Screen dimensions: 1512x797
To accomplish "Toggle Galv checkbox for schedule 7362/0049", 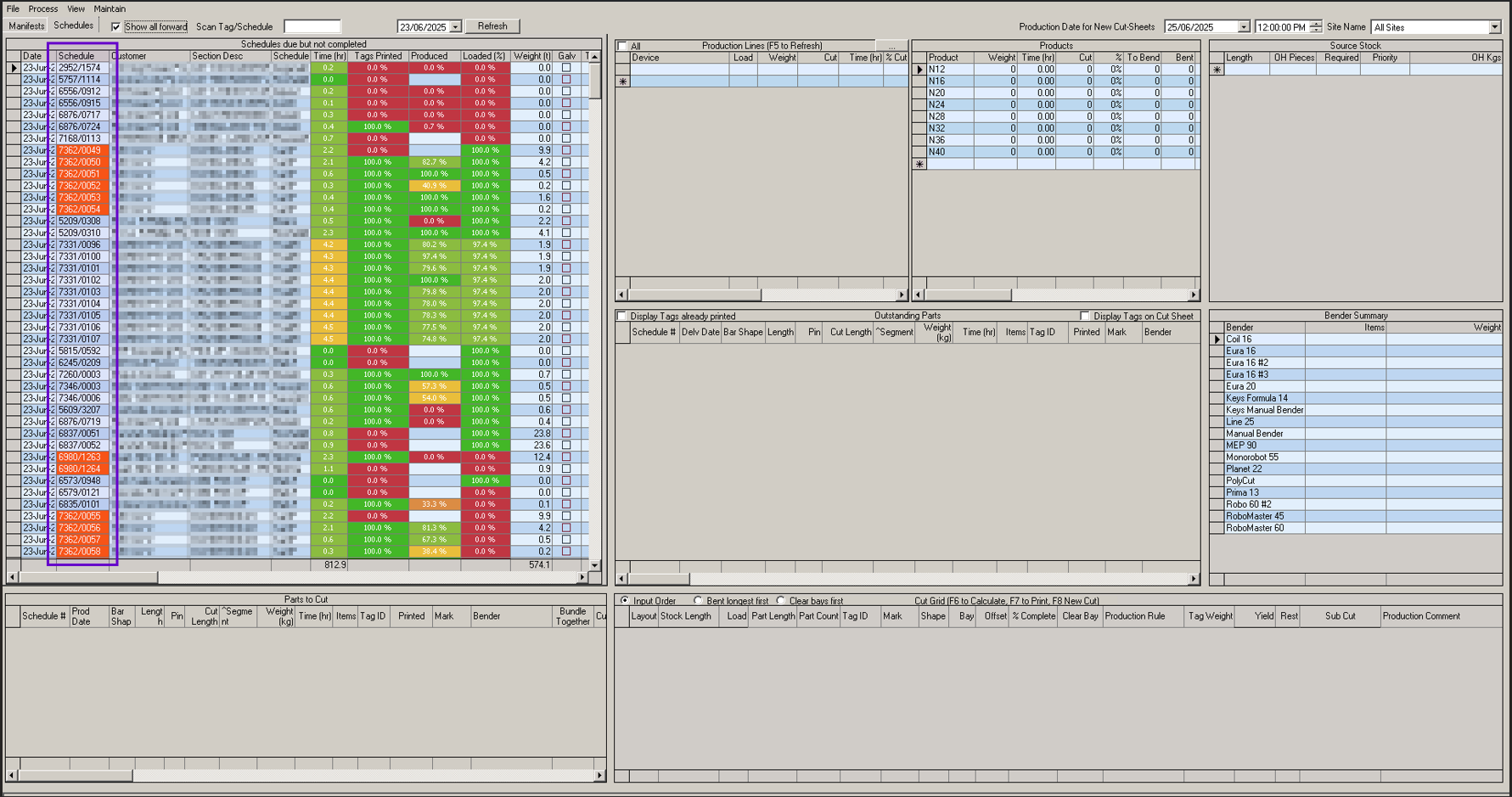I will point(566,150).
